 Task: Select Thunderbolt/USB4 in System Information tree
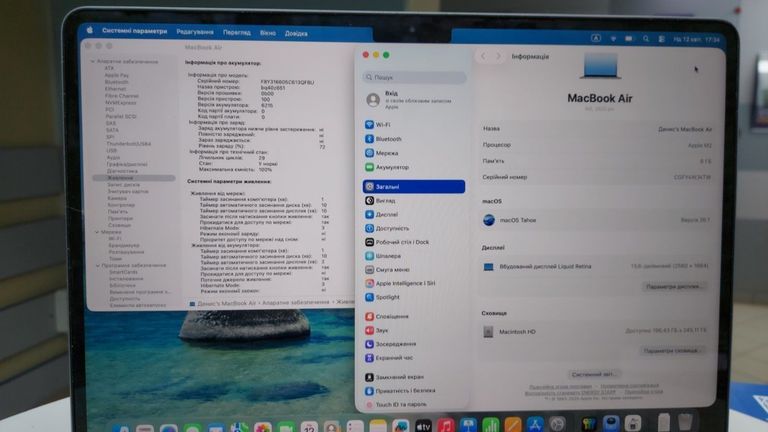click(x=129, y=144)
